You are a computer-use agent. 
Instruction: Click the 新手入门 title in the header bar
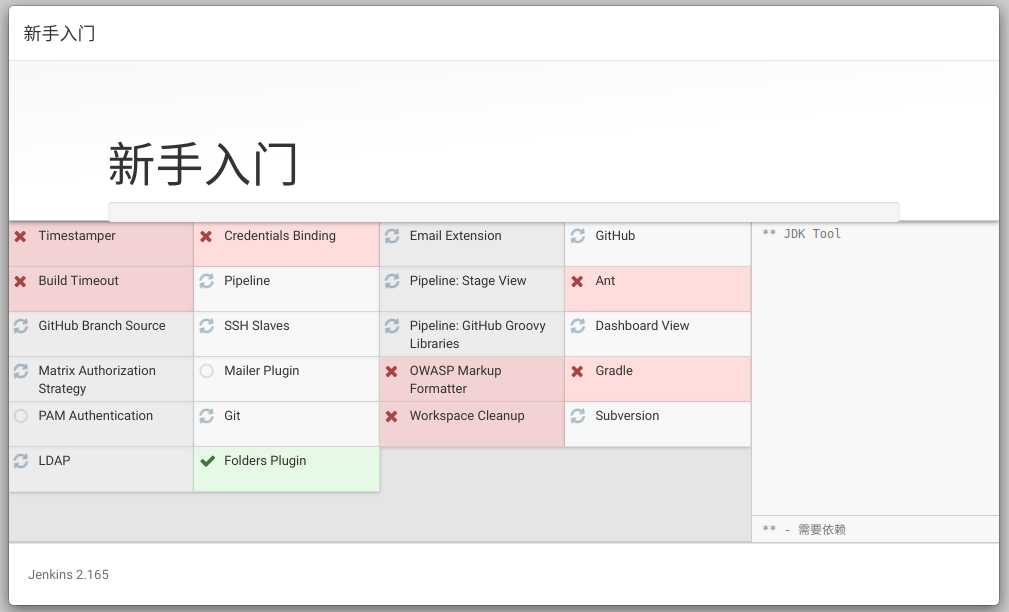tap(59, 33)
